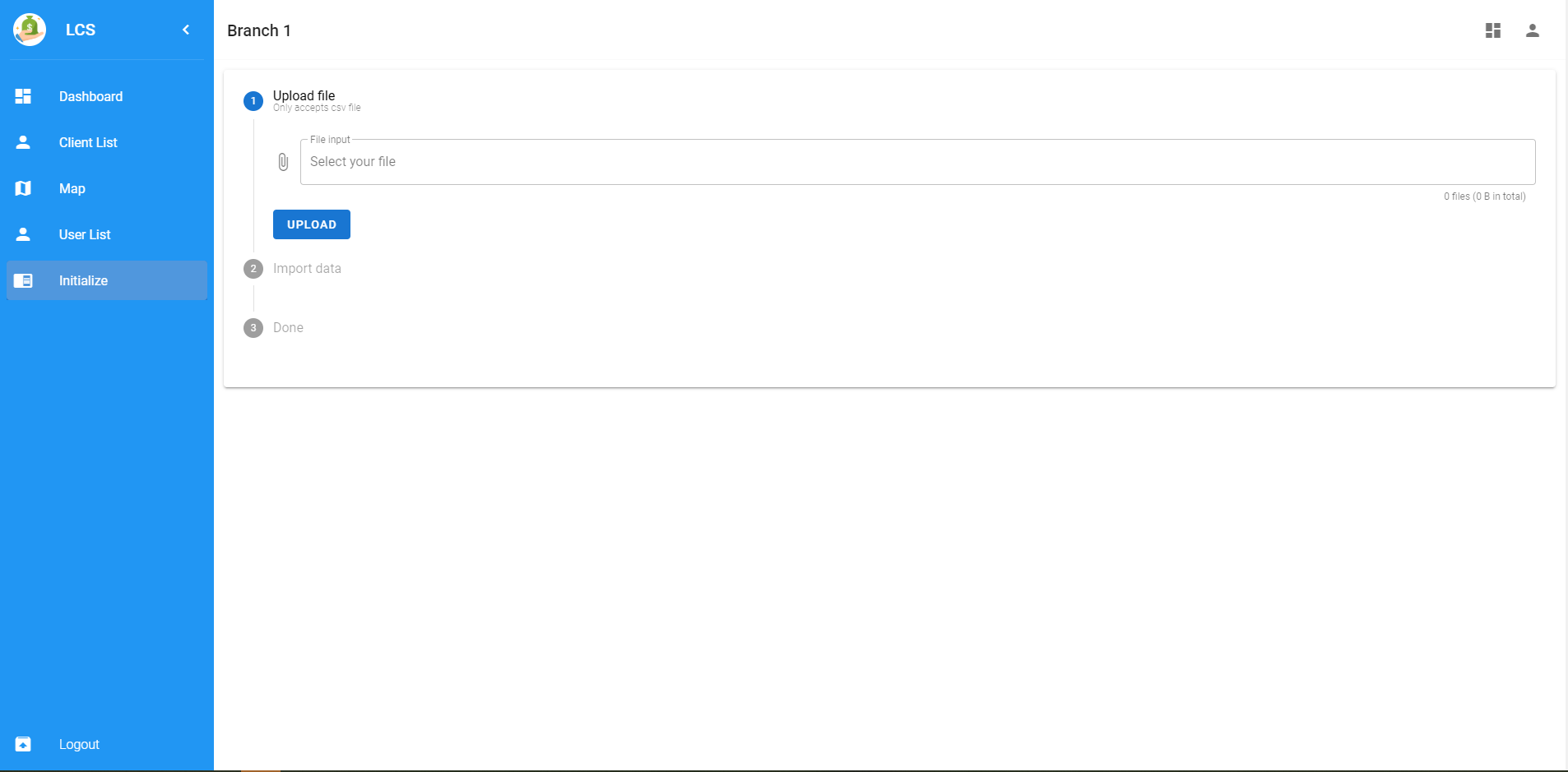
Task: Select the step 2 Import data circle
Action: [253, 269]
